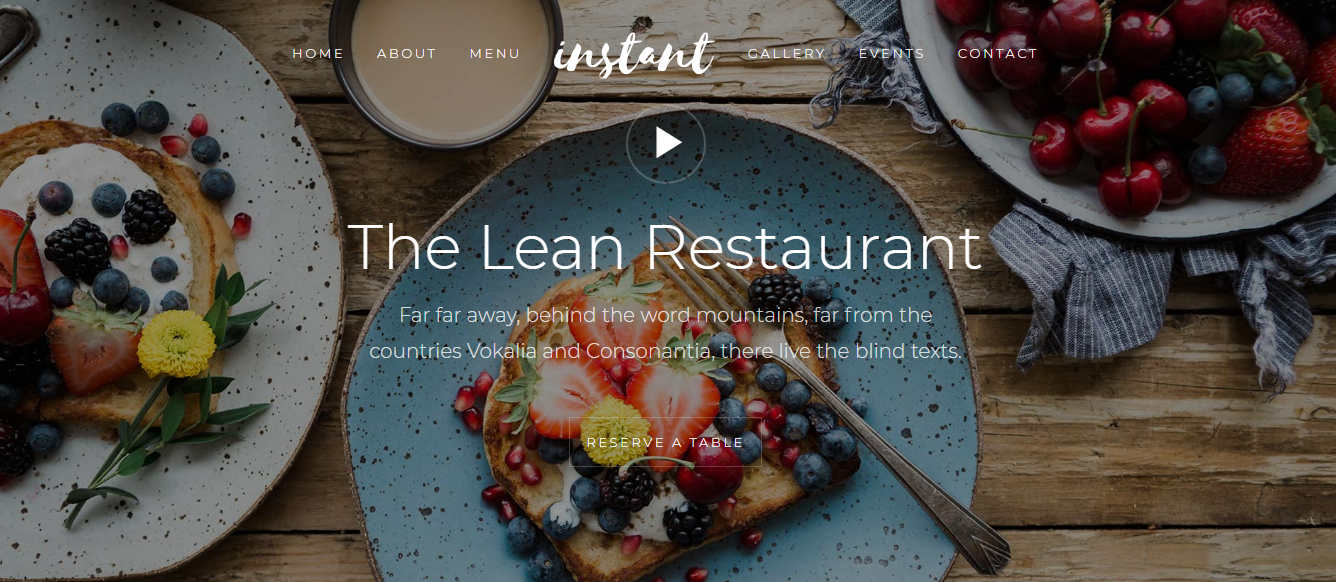Open the GALLERY navigation link
Viewport: 1336px width, 582px height.
[x=787, y=54]
